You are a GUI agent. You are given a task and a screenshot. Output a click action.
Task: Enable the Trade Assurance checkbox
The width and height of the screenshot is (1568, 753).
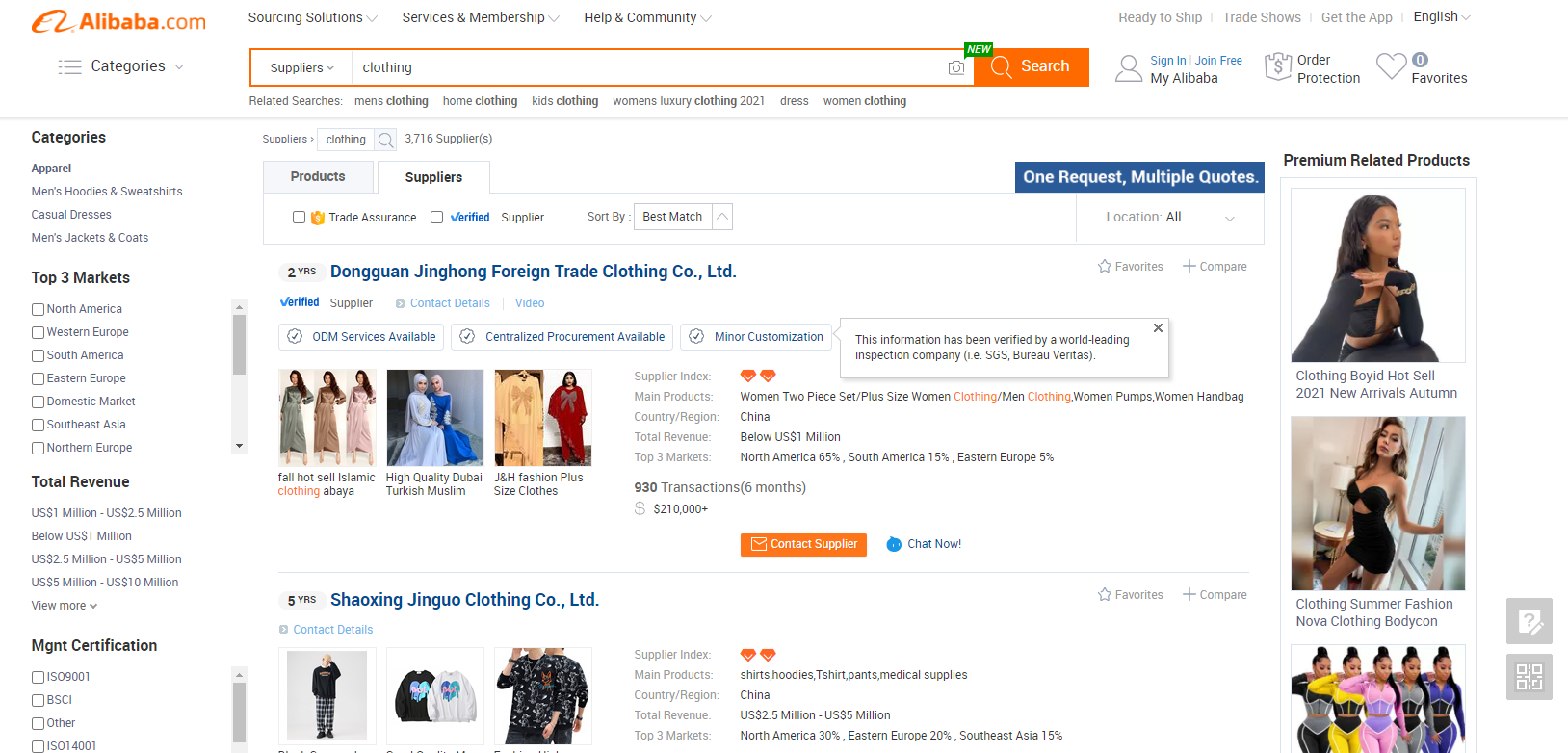click(300, 218)
